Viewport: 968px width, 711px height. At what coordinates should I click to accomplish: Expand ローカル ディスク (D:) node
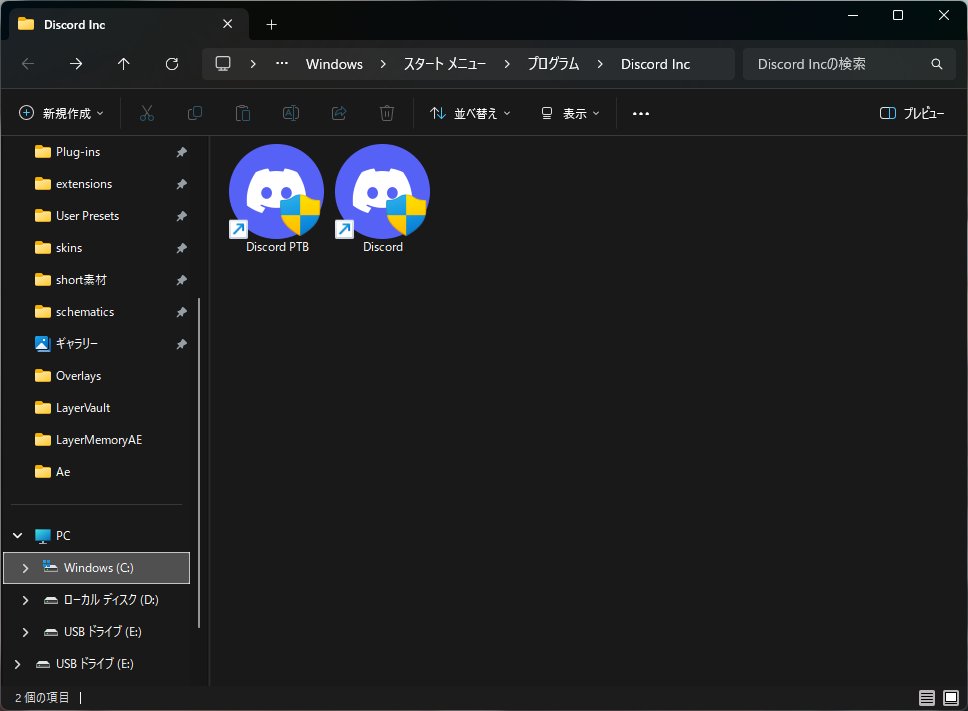(x=25, y=600)
